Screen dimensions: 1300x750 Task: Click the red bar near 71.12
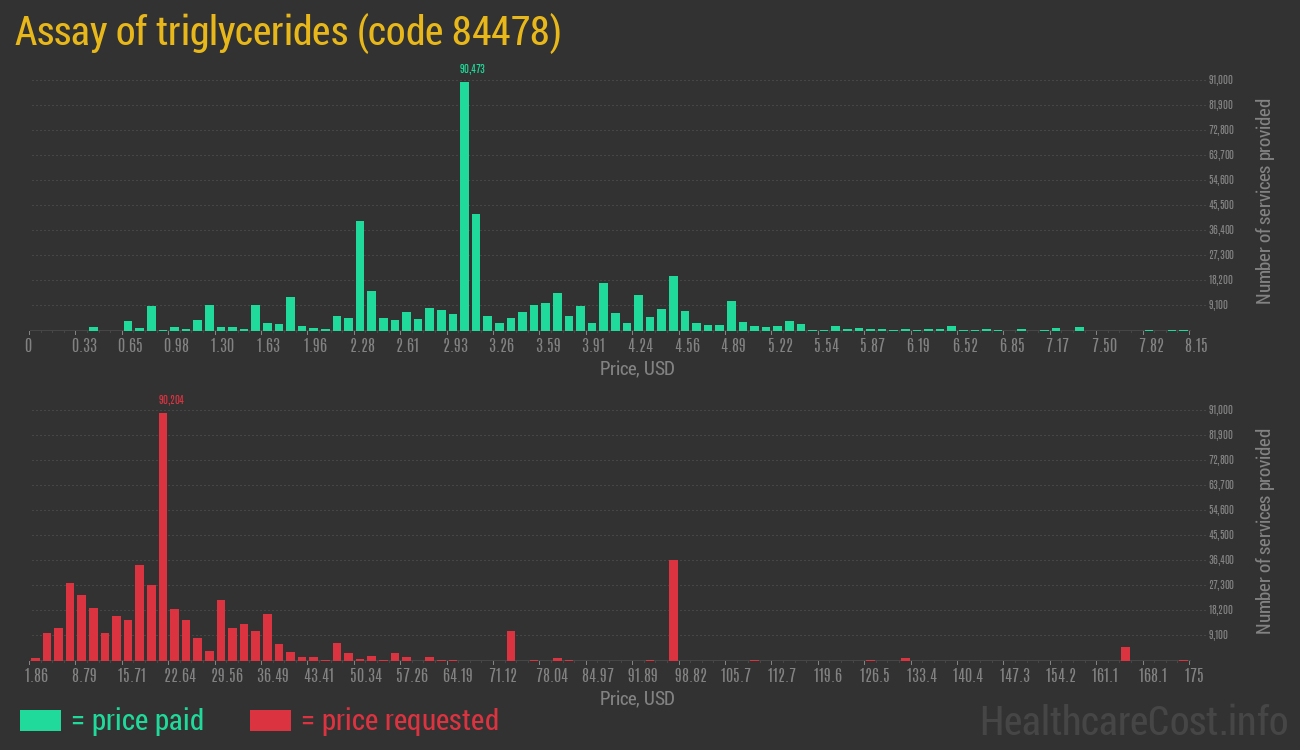click(511, 645)
